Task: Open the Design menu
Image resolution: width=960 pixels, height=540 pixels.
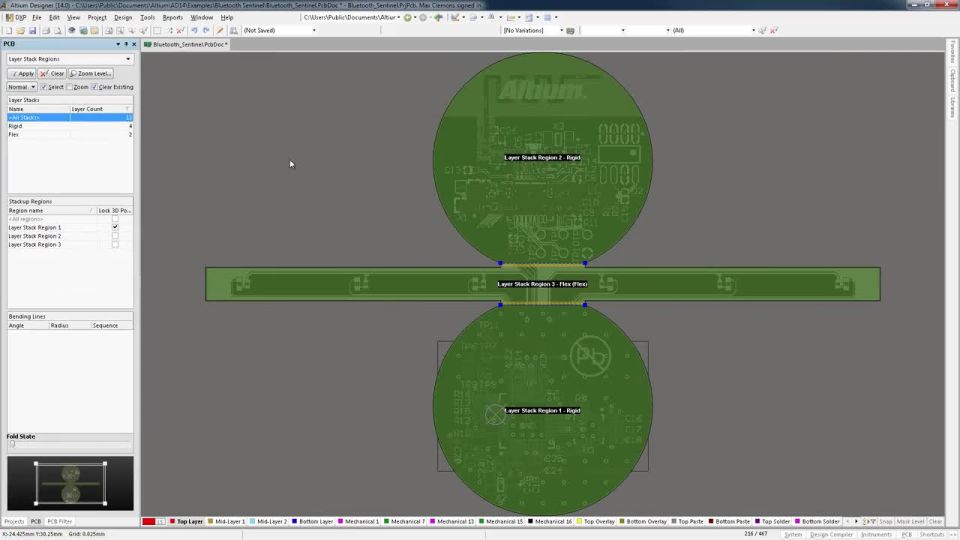Action: click(122, 17)
